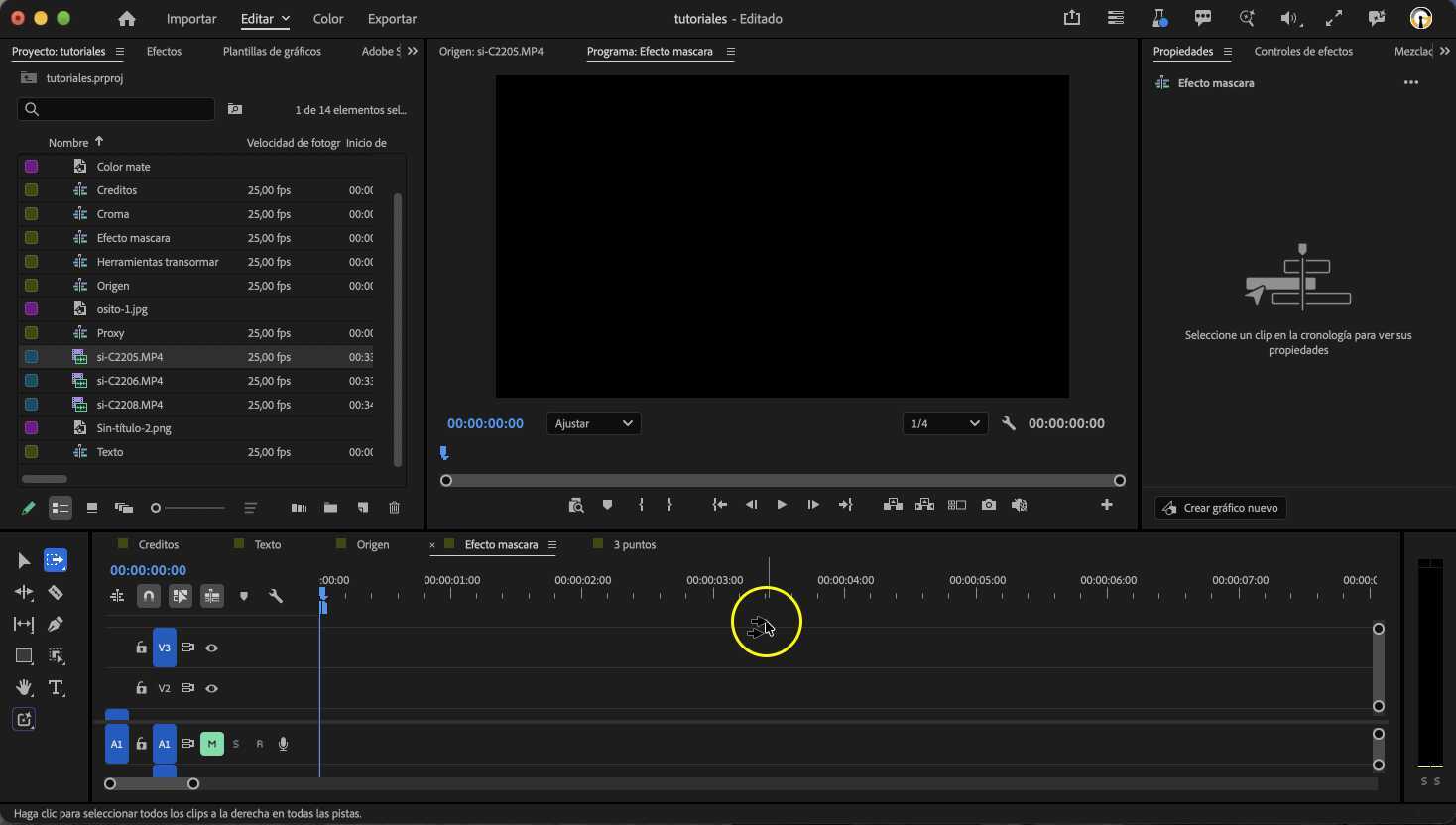This screenshot has width=1456, height=825.
Task: Open the Efecto mascara properties options menu
Action: pos(1411,83)
